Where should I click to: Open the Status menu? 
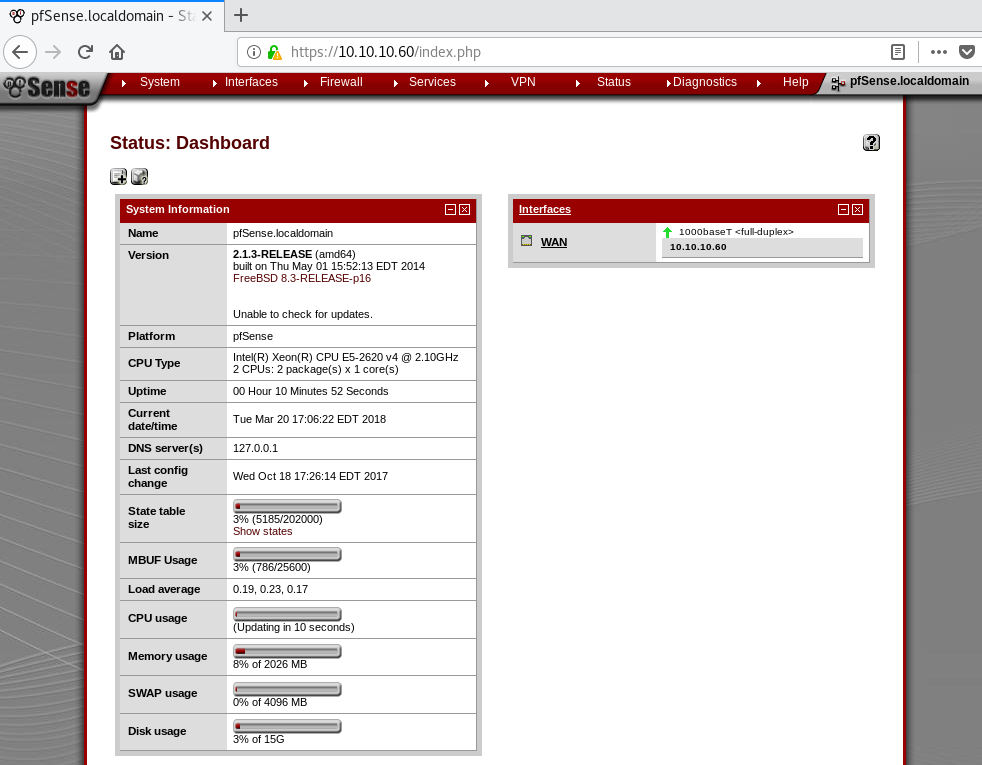pos(613,82)
